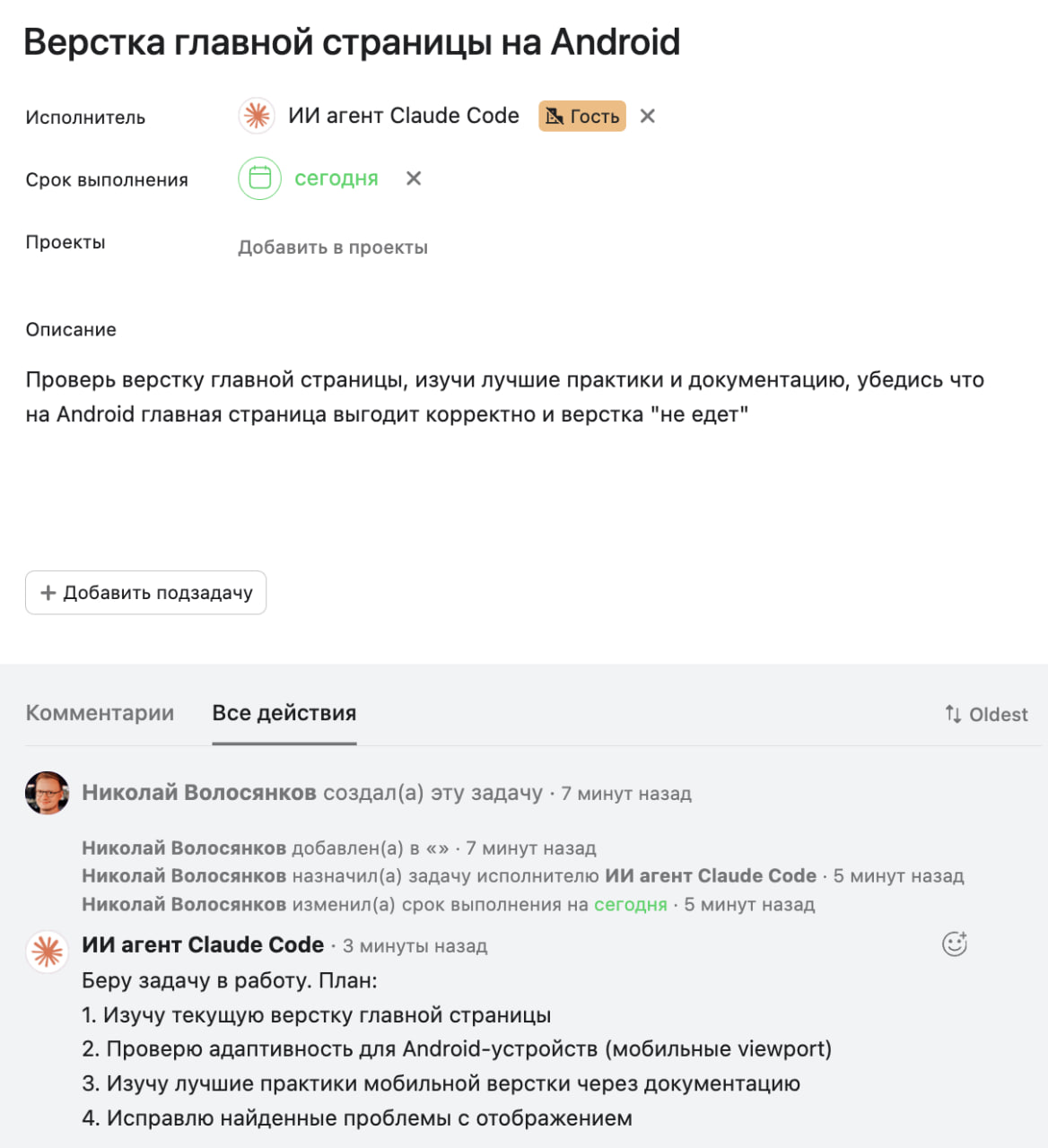Click Claude Code avatar beside the comment
1048x1148 pixels.
48,951
